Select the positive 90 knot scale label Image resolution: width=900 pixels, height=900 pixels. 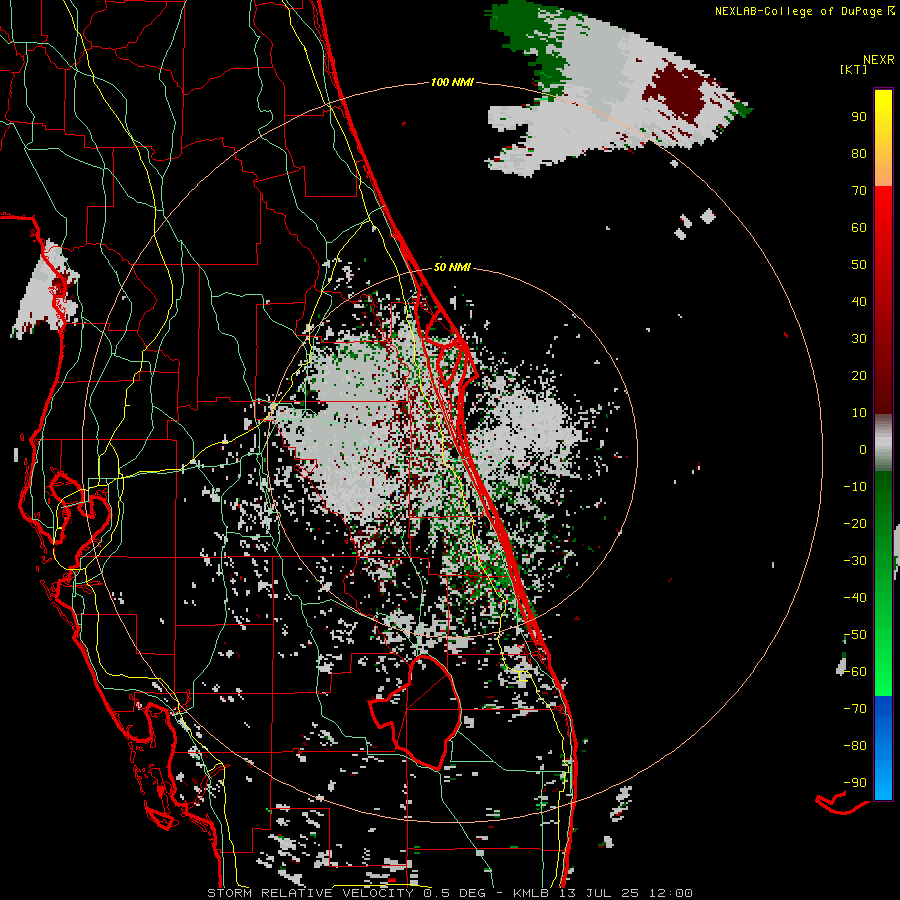click(x=859, y=117)
